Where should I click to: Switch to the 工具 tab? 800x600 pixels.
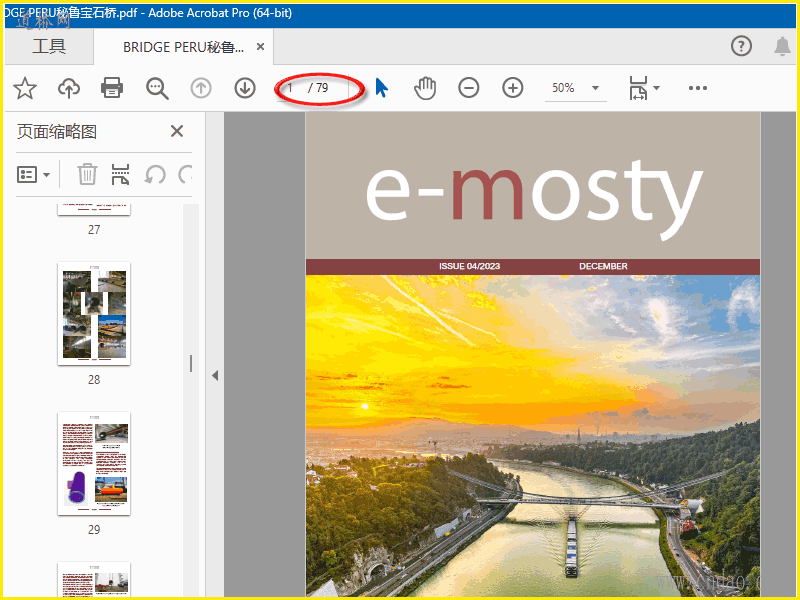49,46
